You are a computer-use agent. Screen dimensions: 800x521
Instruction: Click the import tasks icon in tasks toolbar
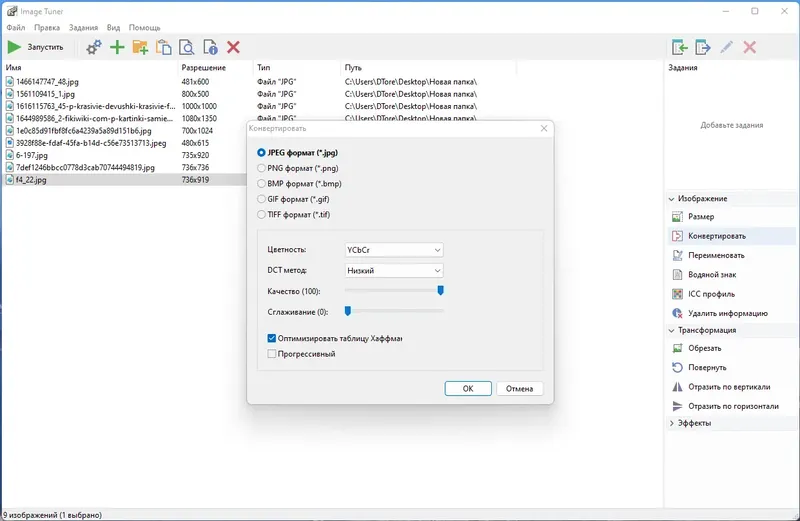(x=680, y=47)
